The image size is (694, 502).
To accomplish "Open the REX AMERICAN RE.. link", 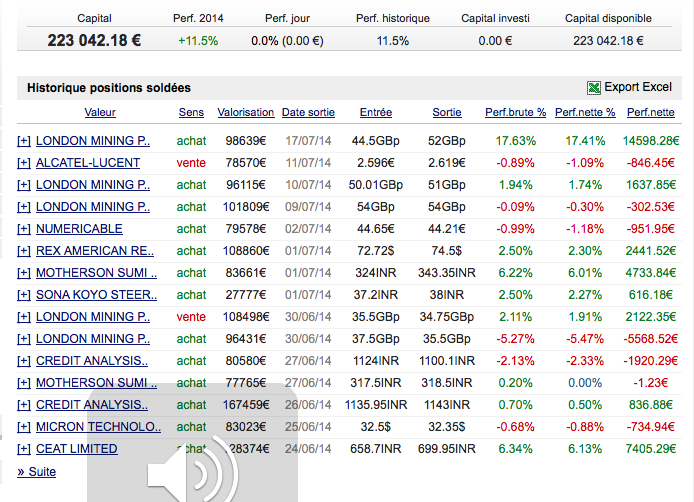I will 95,251.
